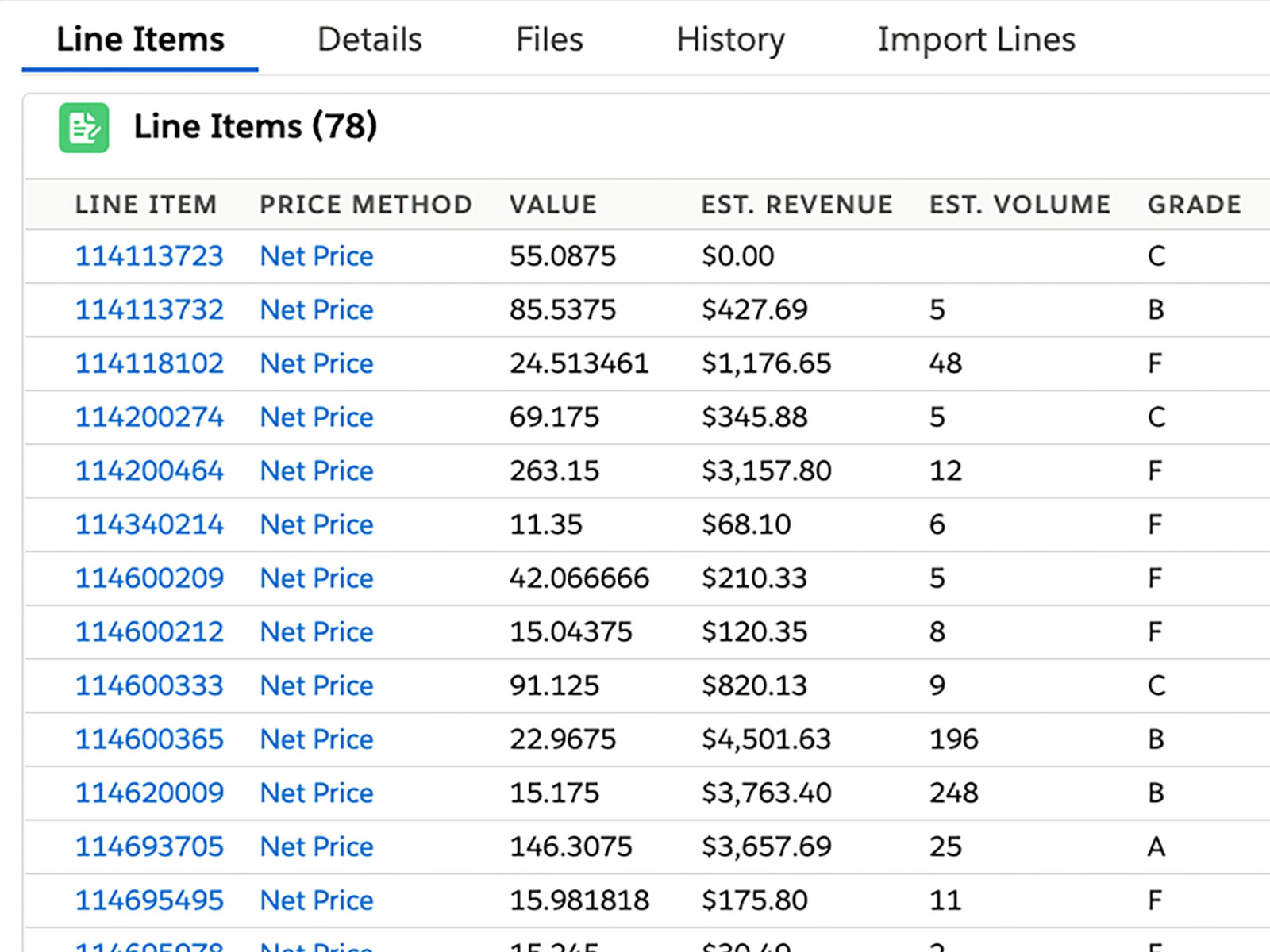
Task: Select value cell 85.5375
Action: click(563, 309)
